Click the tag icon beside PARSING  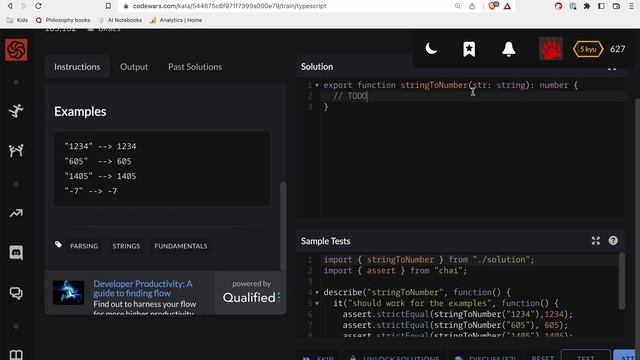tap(58, 245)
